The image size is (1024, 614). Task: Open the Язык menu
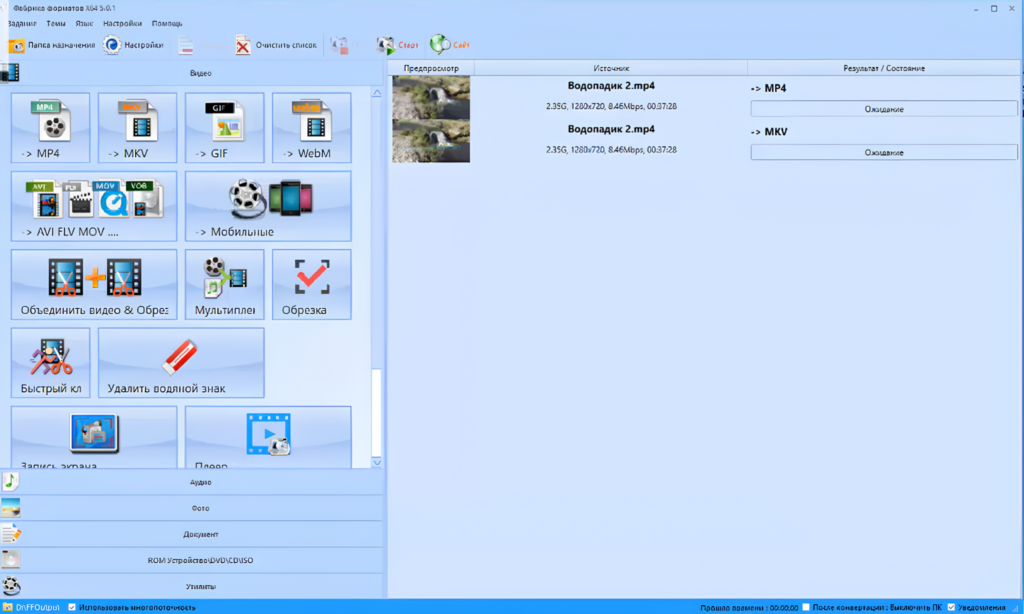84,24
